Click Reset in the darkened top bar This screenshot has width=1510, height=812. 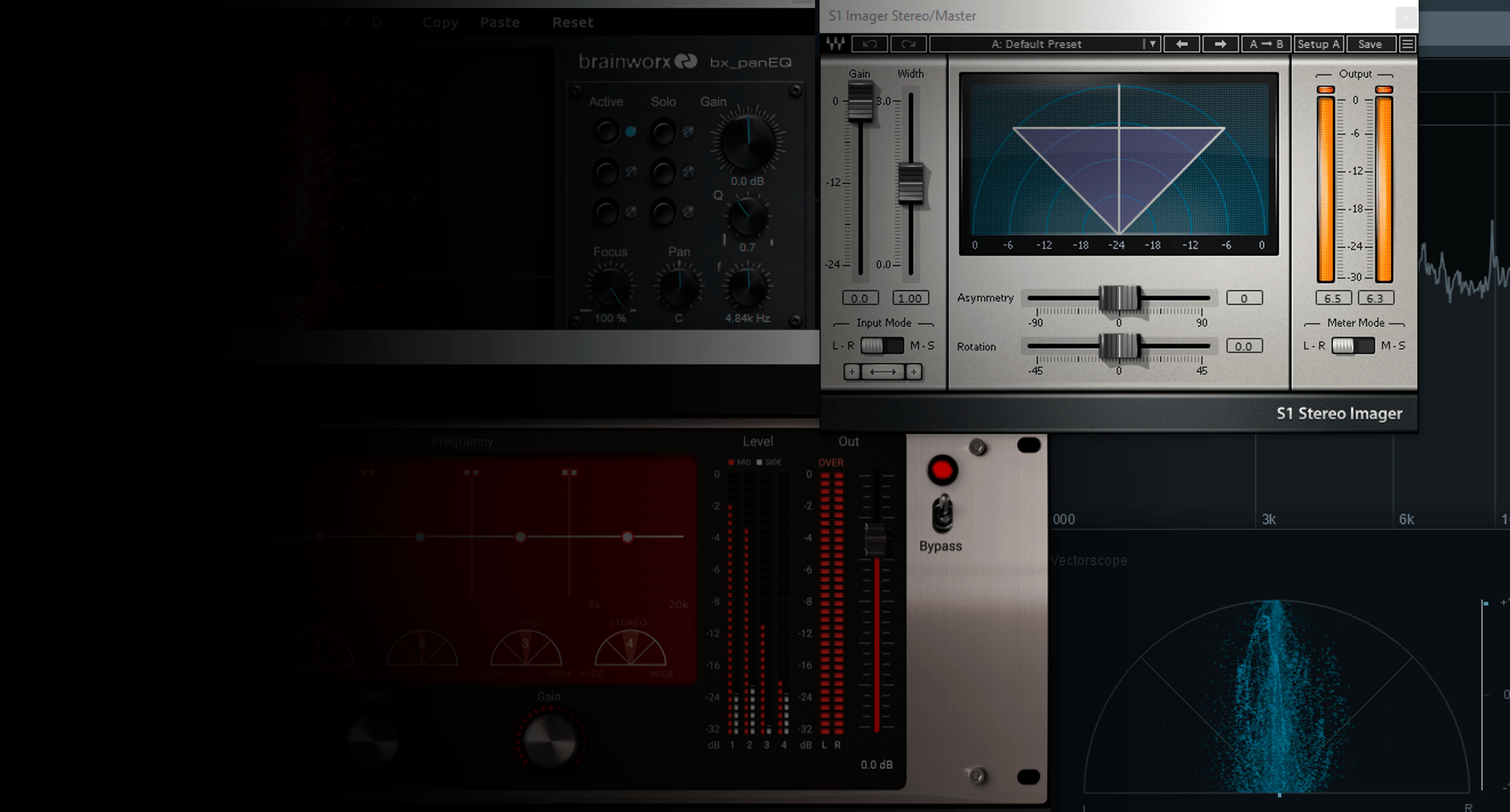pyautogui.click(x=573, y=23)
